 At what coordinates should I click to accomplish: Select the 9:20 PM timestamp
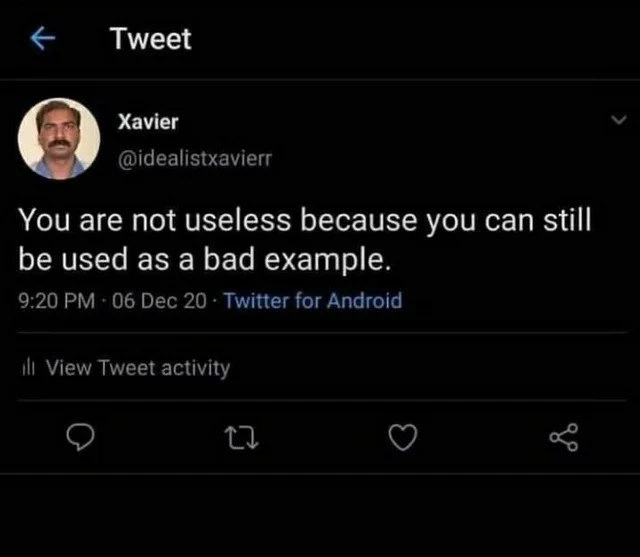(x=57, y=301)
